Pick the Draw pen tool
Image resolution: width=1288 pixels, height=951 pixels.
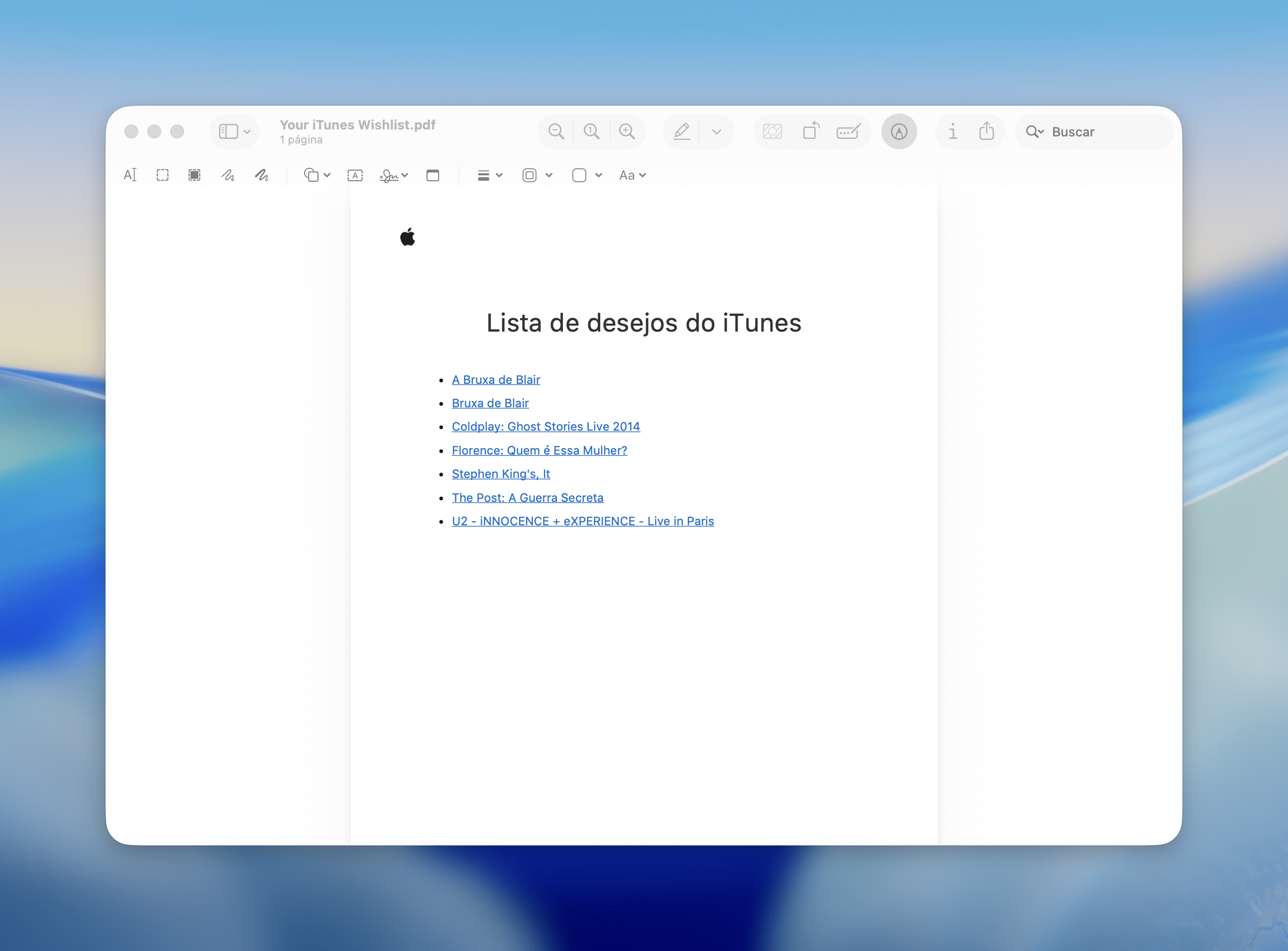(262, 175)
